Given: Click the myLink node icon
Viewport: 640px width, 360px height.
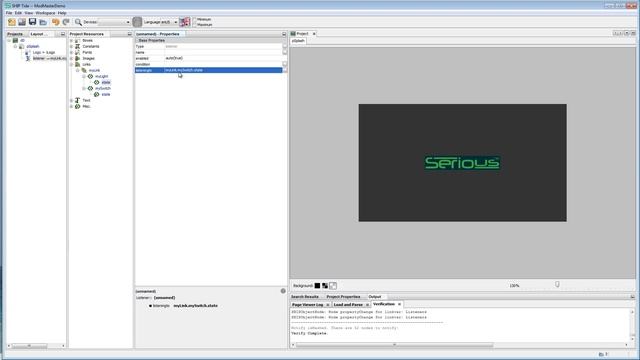Looking at the screenshot, I should pyautogui.click(x=84, y=70).
